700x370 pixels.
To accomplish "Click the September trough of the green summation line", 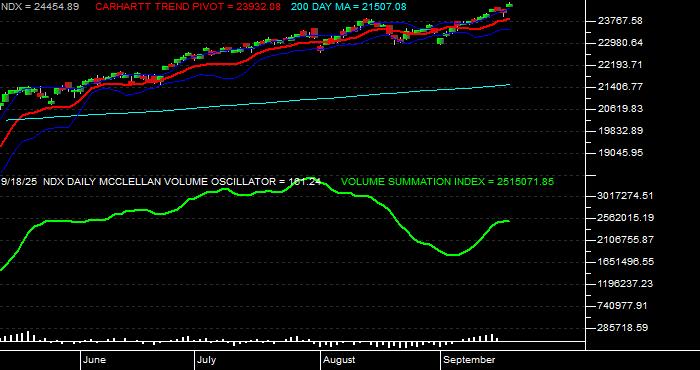I will tap(453, 255).
